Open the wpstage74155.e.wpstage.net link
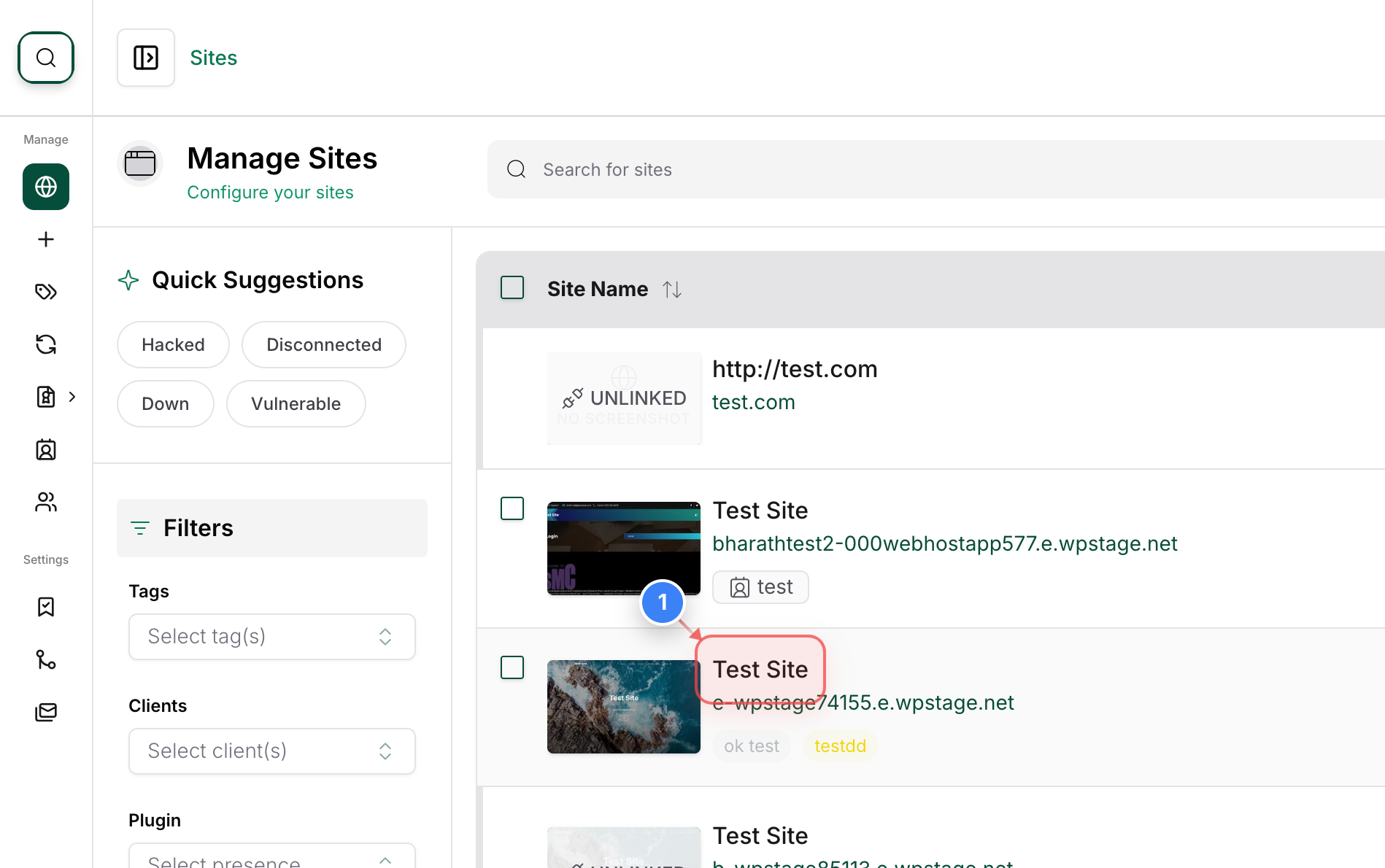 click(863, 702)
